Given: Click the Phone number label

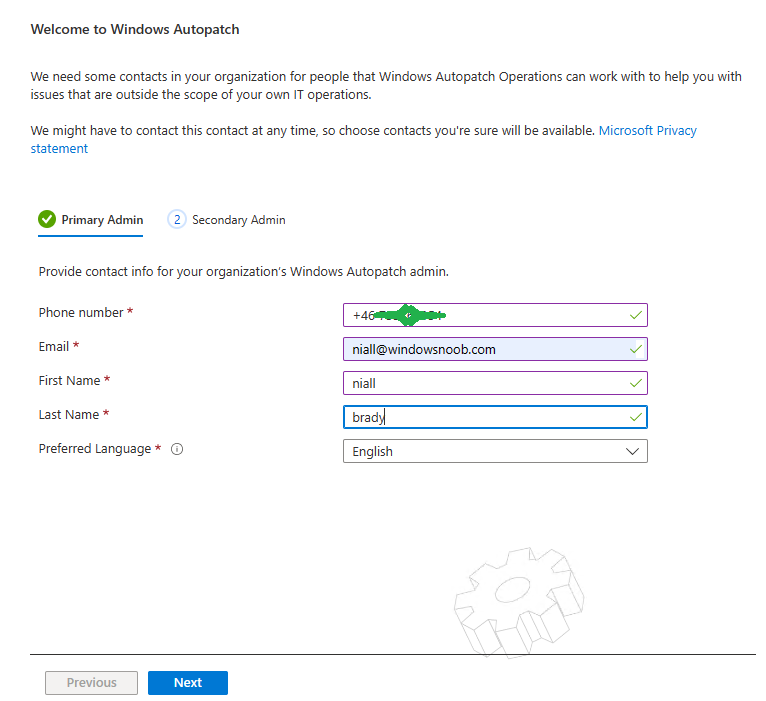Looking at the screenshot, I should (x=81, y=313).
